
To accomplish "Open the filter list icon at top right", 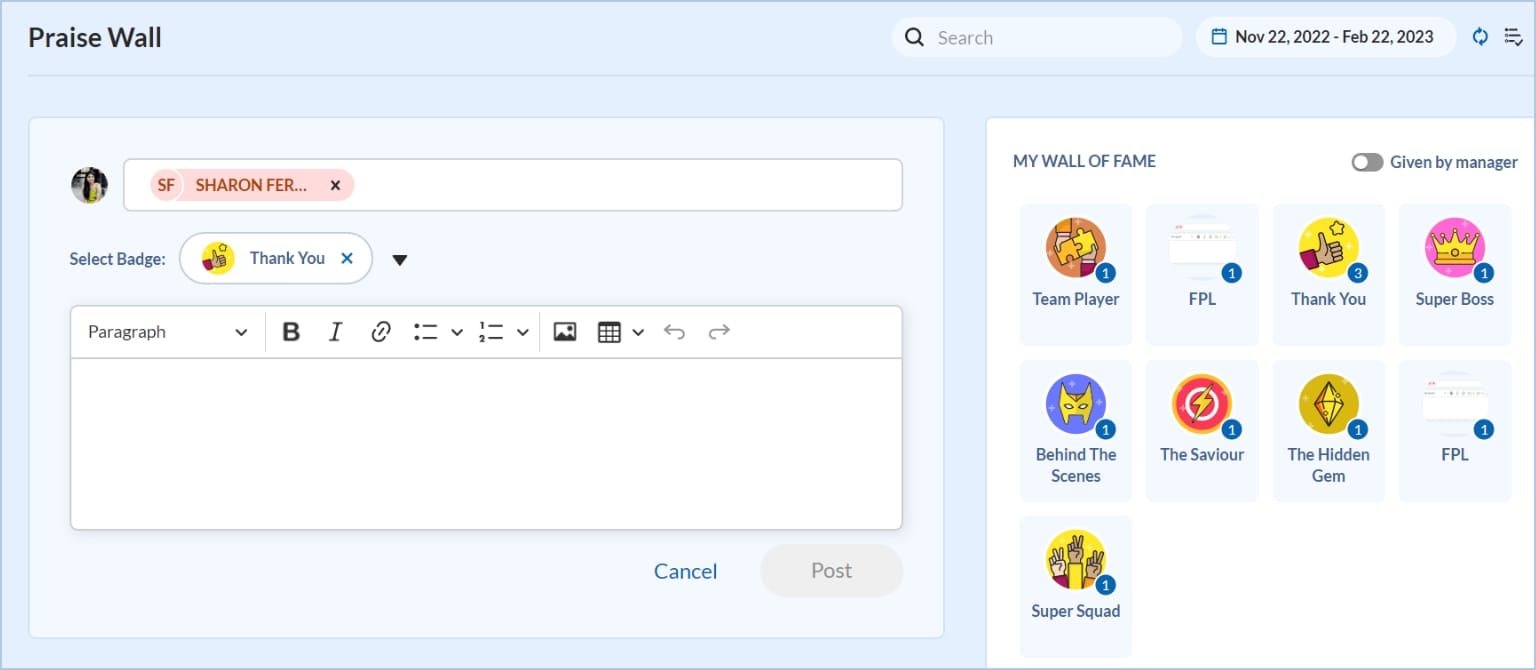I will 1513,37.
